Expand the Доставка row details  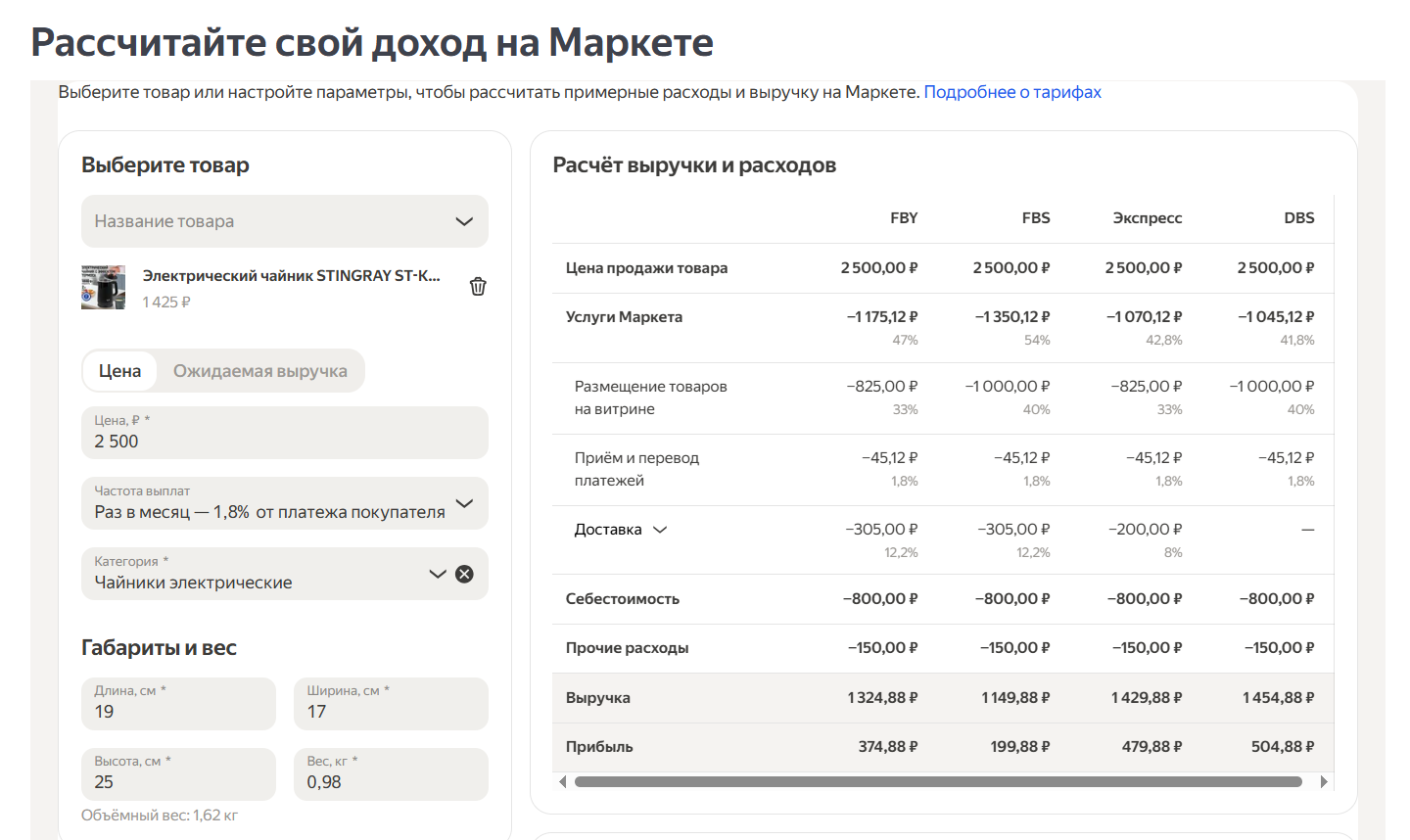point(660,530)
